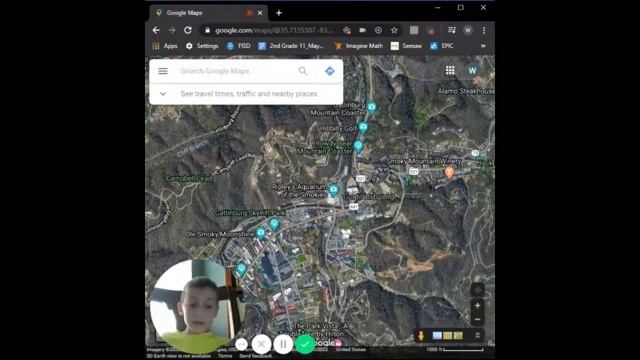This screenshot has width=640, height=360.
Task: Close the Google Maps tab
Action: point(260,13)
